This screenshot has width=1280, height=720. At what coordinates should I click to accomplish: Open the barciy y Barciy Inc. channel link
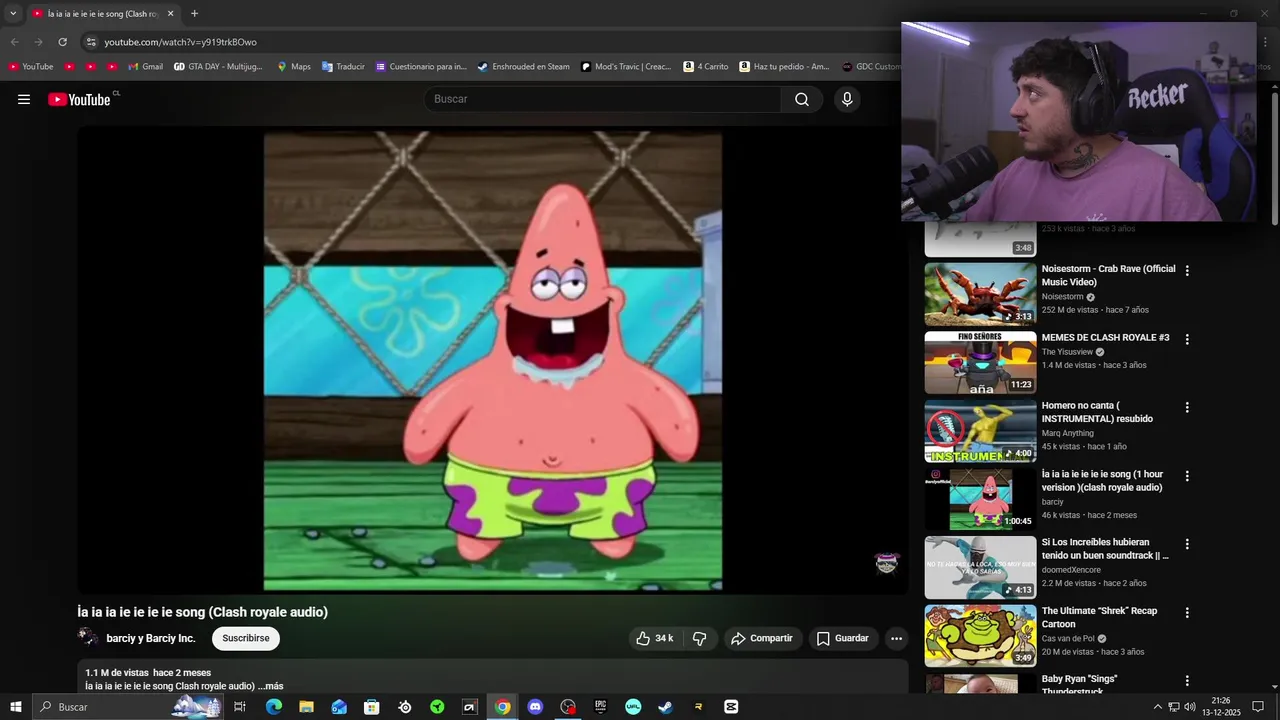pos(151,638)
